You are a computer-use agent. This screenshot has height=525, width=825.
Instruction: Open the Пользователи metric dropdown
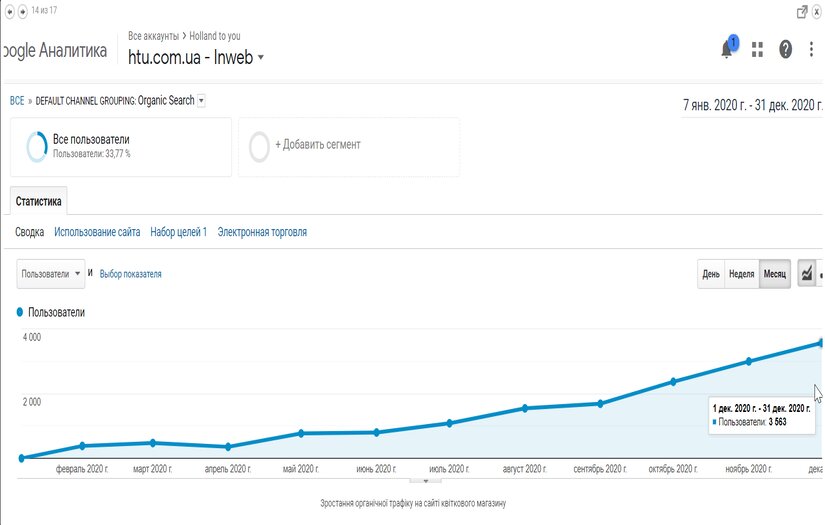51,273
